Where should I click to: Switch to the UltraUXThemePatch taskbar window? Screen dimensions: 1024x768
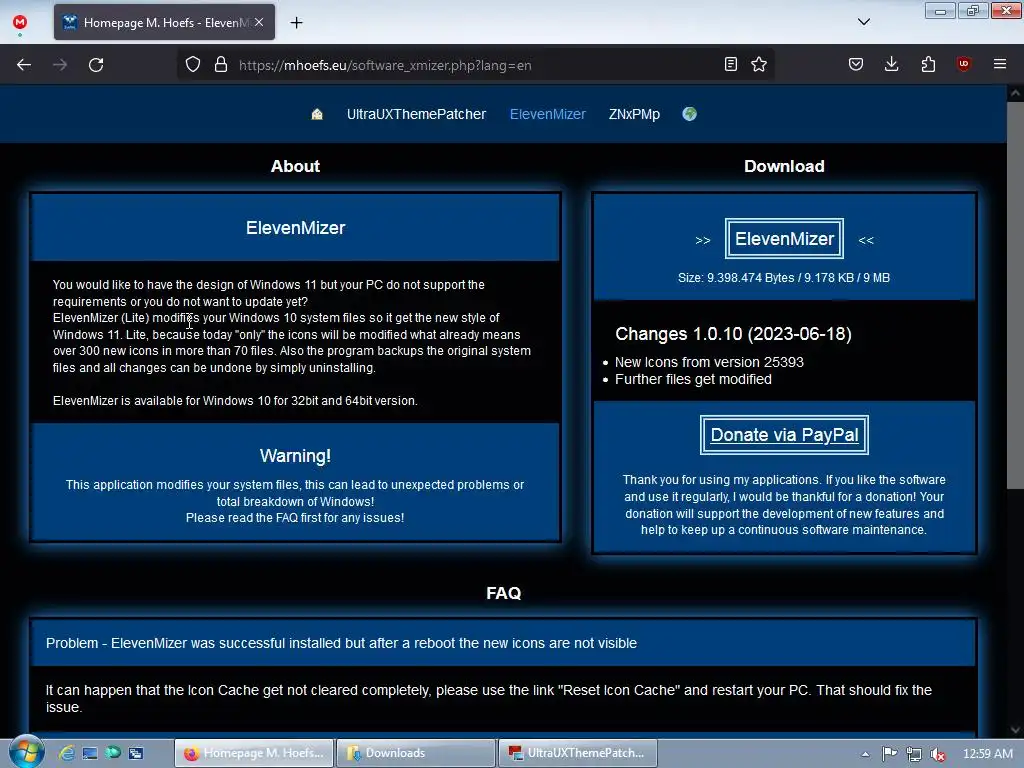pyautogui.click(x=578, y=753)
